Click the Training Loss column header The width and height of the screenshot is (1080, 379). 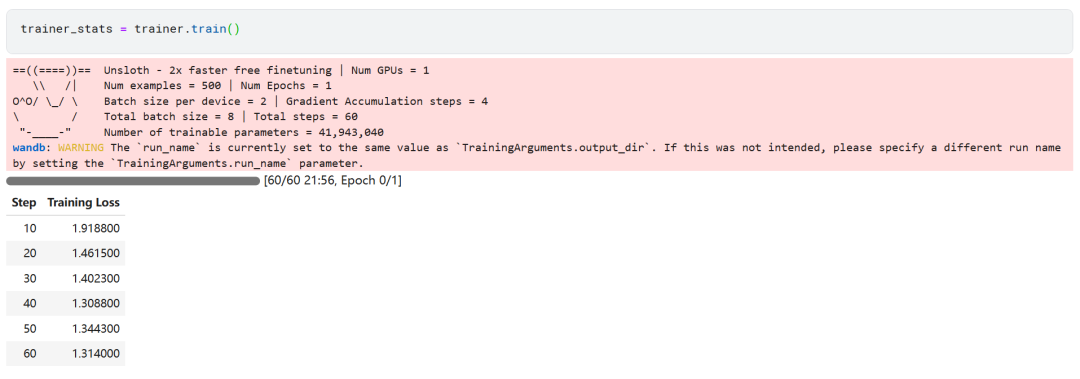point(83,203)
